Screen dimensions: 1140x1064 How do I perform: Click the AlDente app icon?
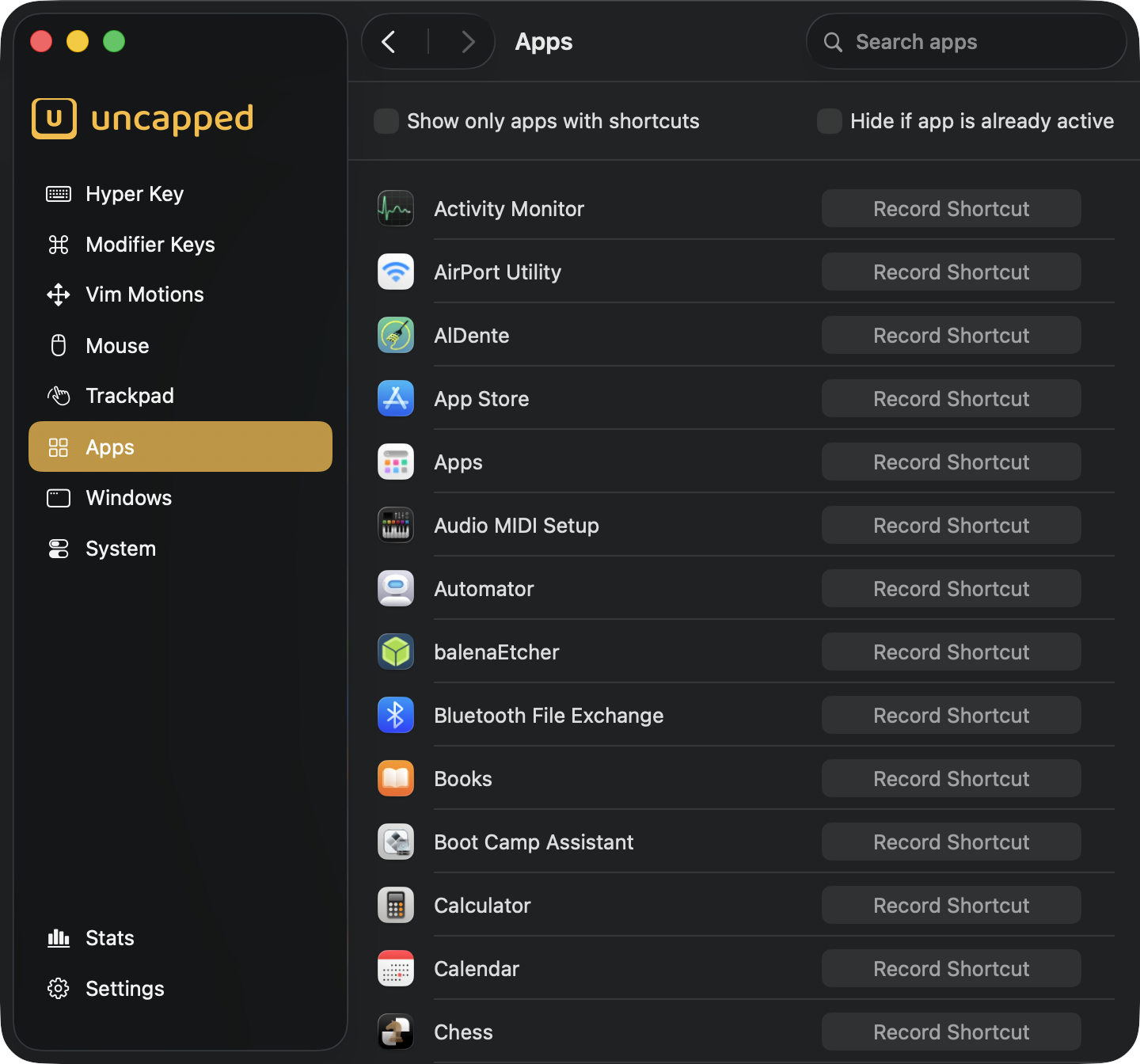coord(396,335)
